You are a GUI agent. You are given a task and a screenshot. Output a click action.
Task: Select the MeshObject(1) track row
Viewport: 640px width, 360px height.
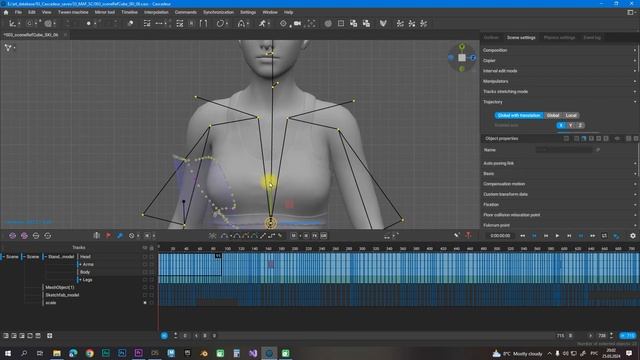pos(60,287)
